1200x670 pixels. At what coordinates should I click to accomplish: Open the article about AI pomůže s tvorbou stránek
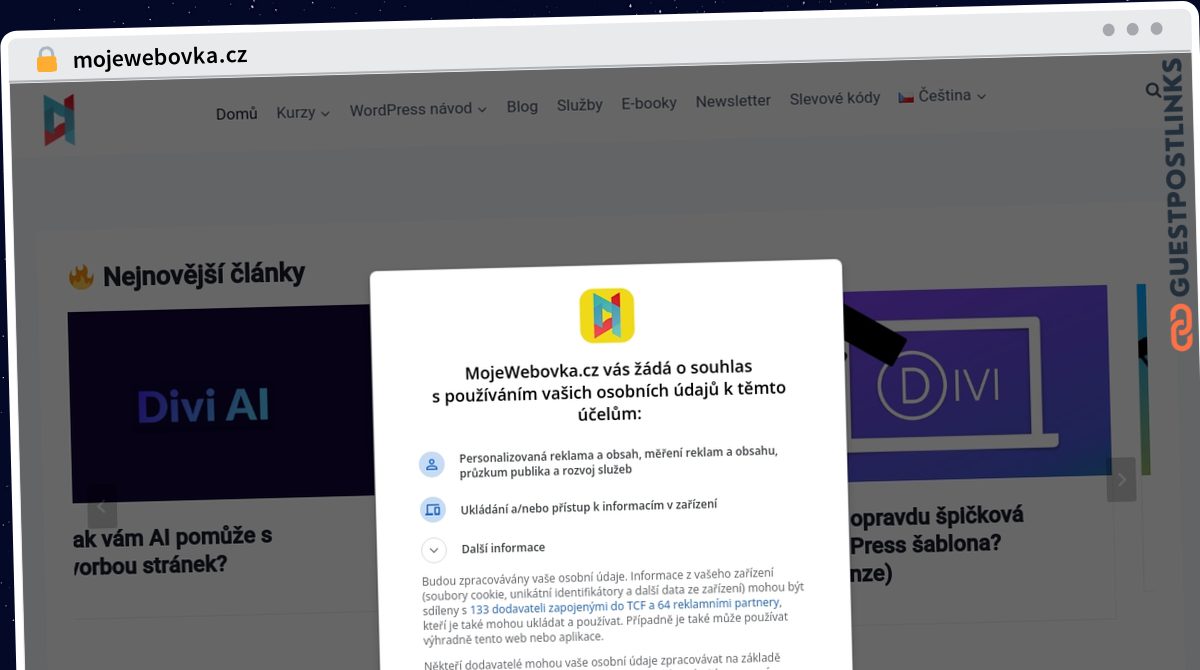172,551
